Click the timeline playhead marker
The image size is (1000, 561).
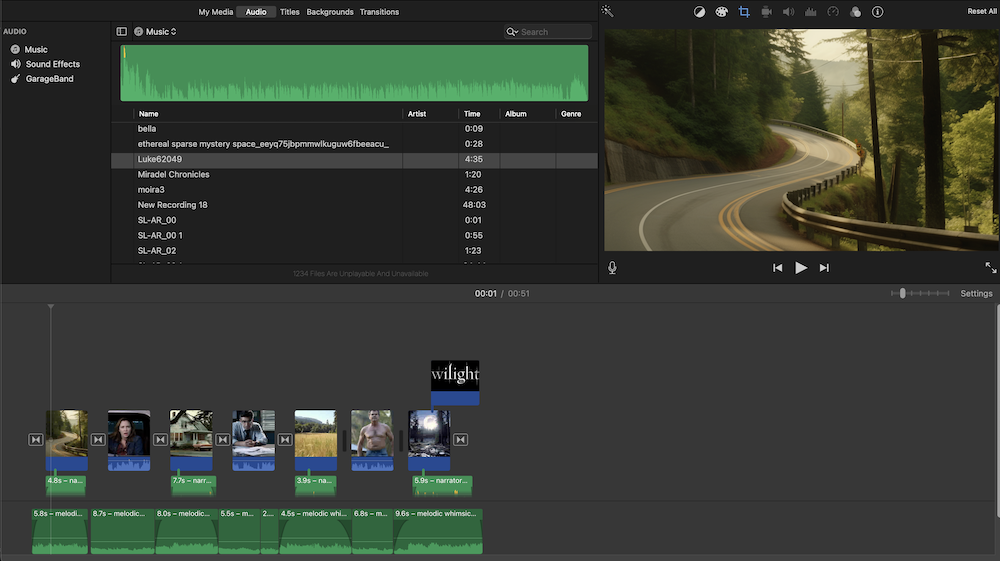[50, 307]
